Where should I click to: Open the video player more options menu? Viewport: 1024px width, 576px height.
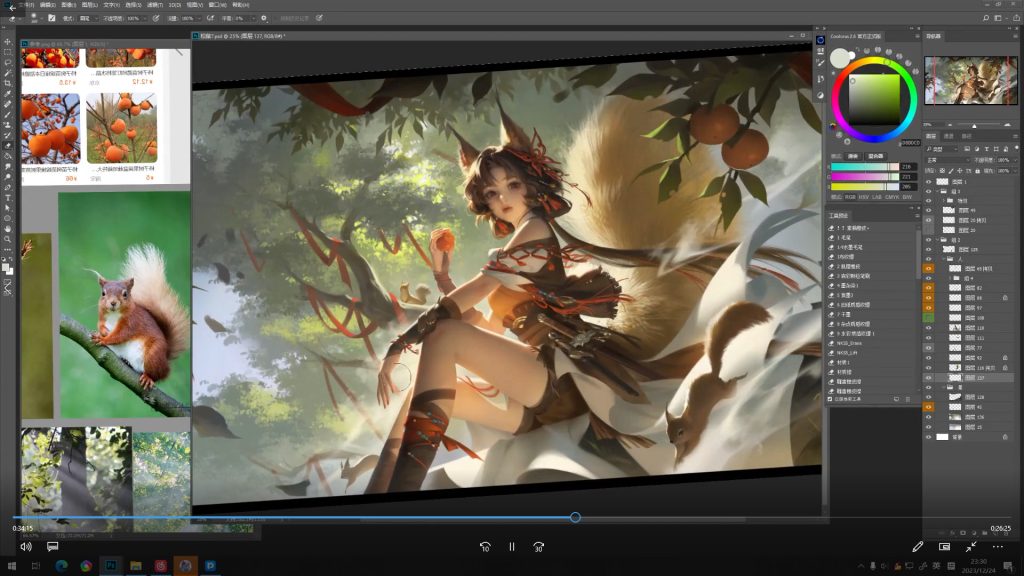997,547
